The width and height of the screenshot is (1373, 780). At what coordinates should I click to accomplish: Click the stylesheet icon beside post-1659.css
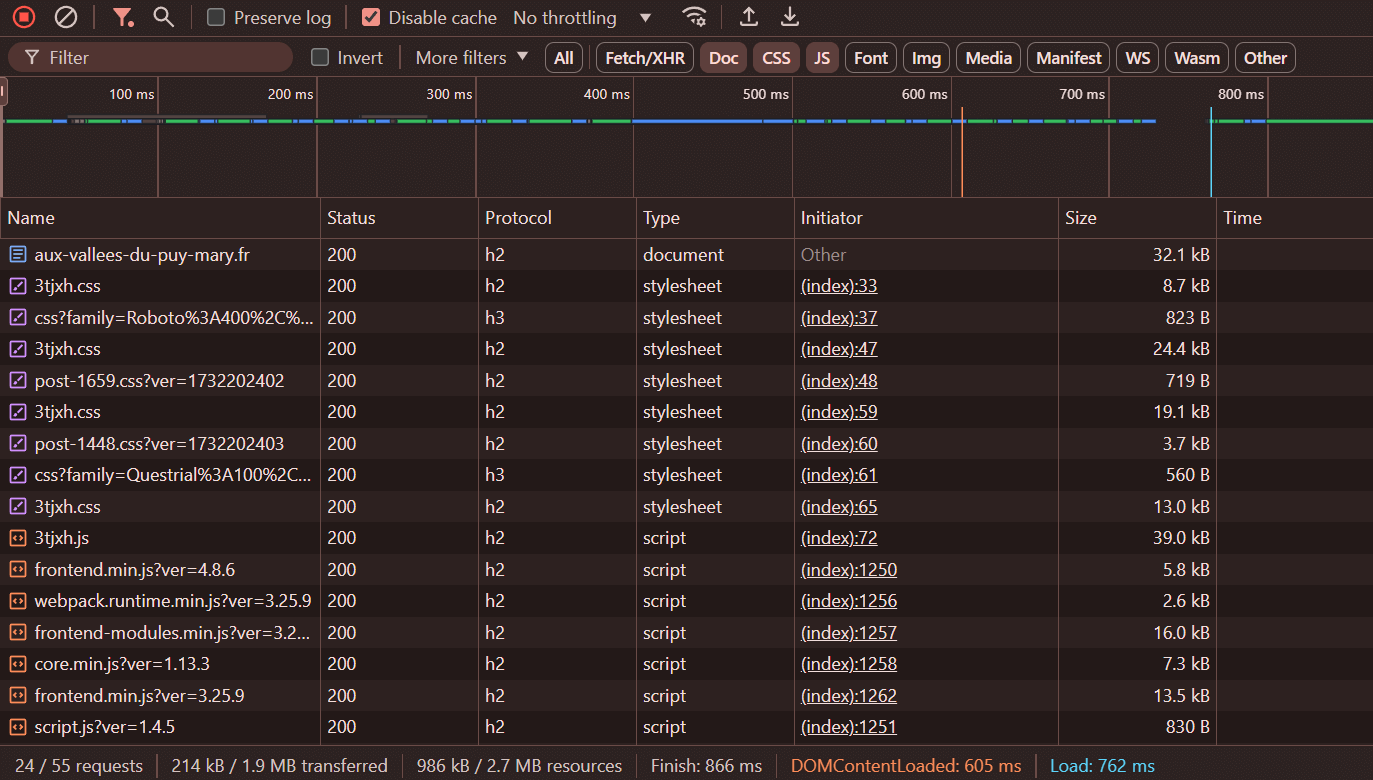click(17, 381)
